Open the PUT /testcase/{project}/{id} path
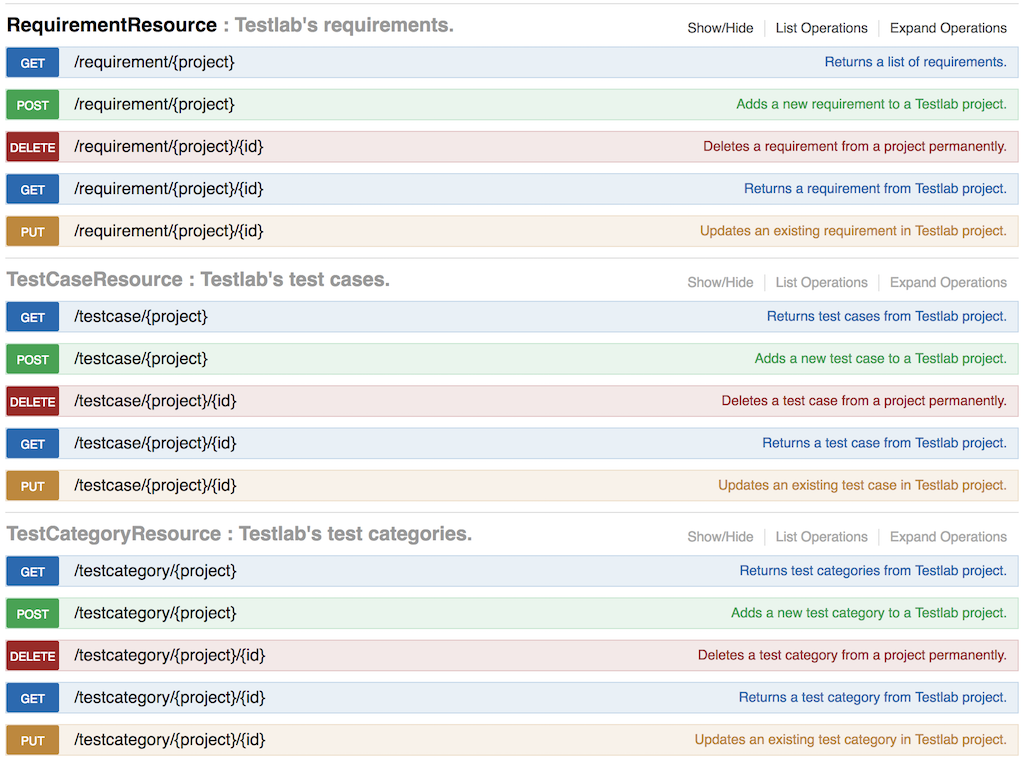 coord(155,485)
